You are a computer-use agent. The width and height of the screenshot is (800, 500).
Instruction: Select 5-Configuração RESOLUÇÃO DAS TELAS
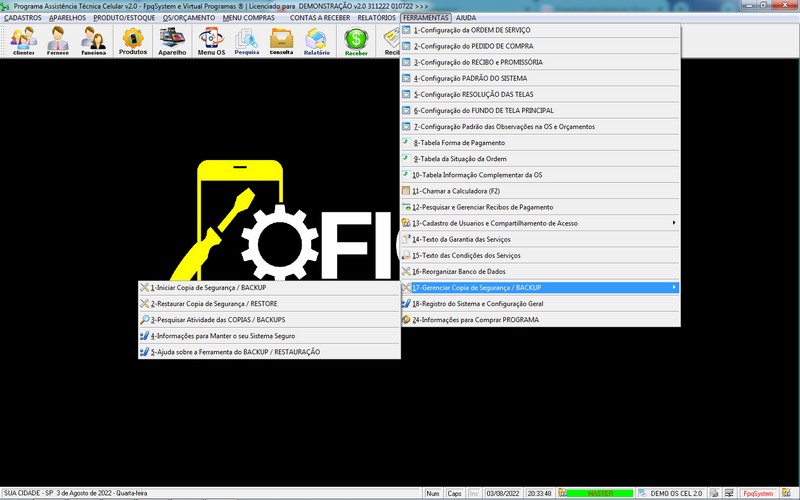tap(540, 94)
